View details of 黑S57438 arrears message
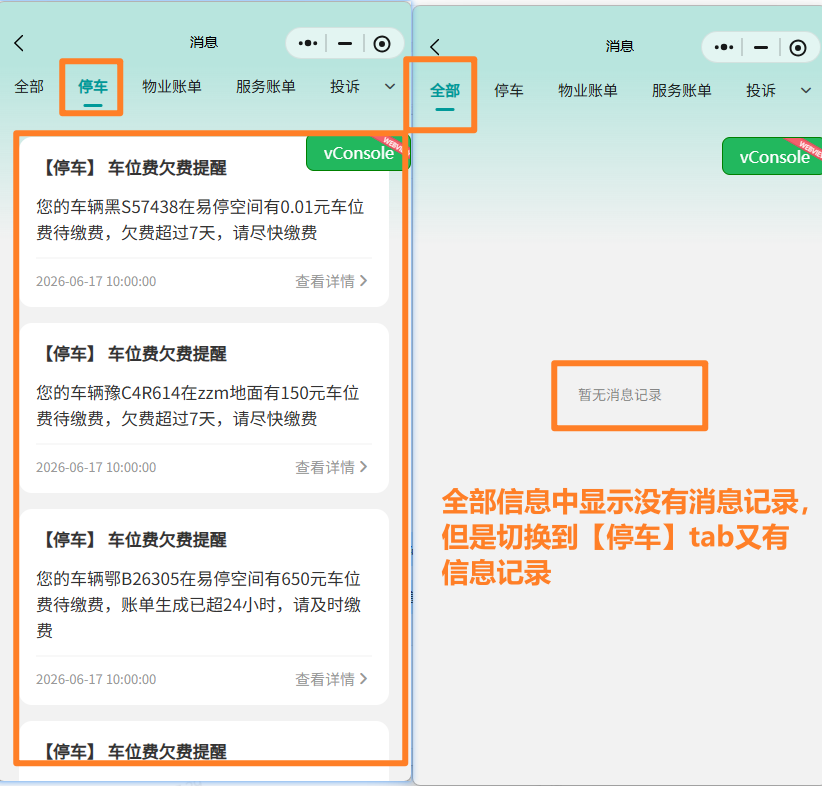Screen dimensions: 822x786 (x=331, y=282)
